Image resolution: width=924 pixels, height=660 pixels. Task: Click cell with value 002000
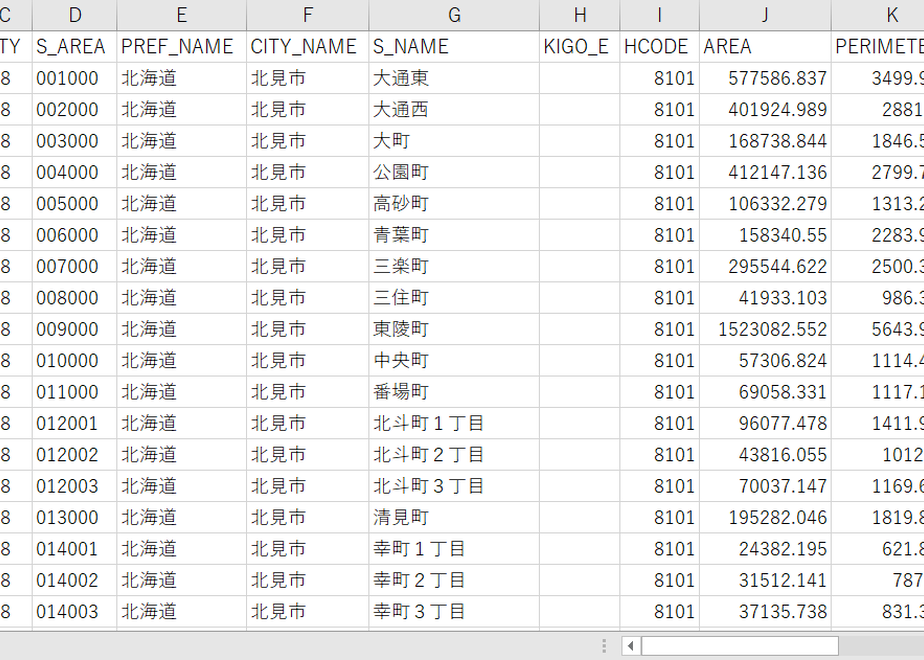75,110
